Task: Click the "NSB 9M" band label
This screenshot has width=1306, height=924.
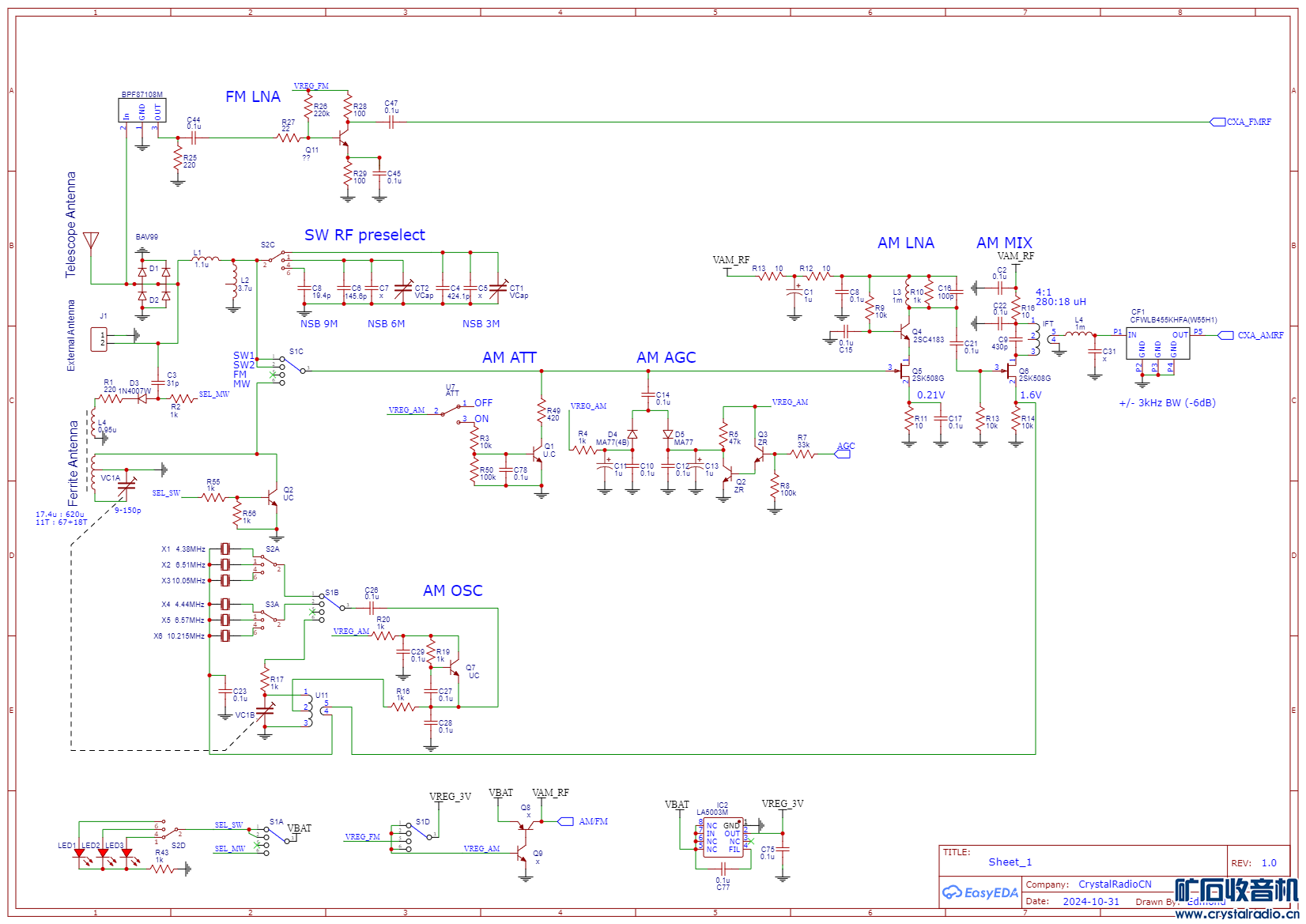Action: (319, 323)
